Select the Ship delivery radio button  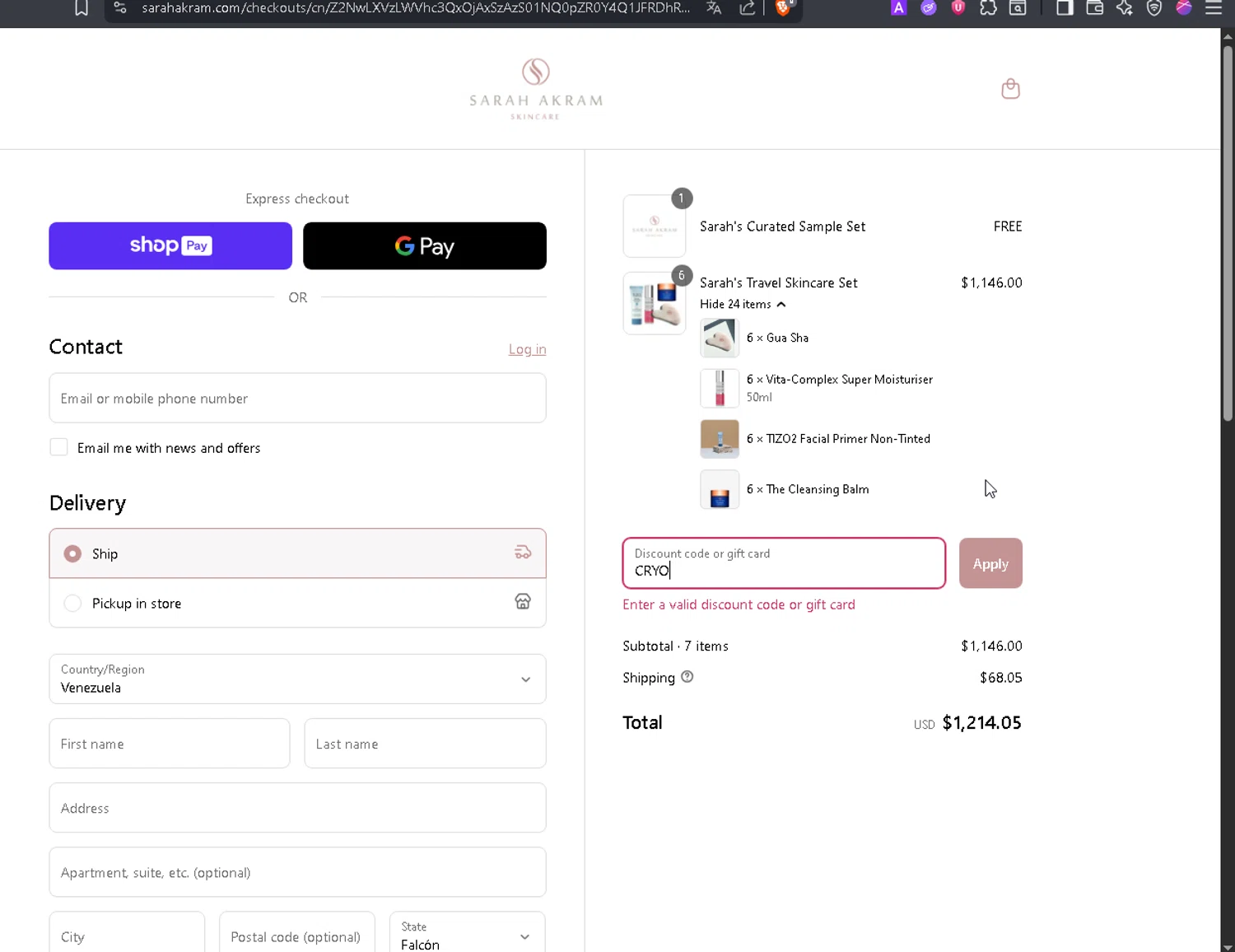coord(72,553)
